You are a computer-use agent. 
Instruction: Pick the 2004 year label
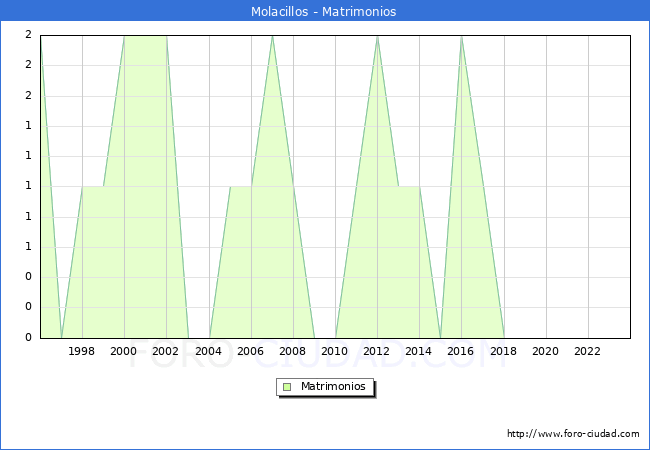(208, 351)
